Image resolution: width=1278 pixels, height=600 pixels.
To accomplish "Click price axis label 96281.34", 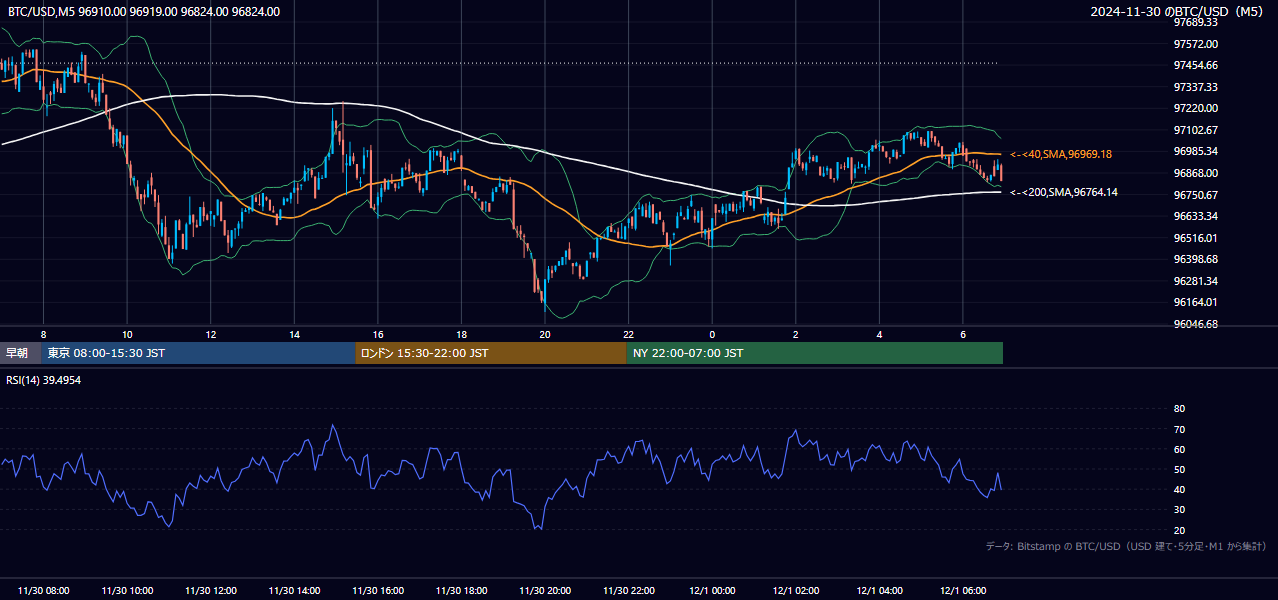I will tap(1196, 281).
